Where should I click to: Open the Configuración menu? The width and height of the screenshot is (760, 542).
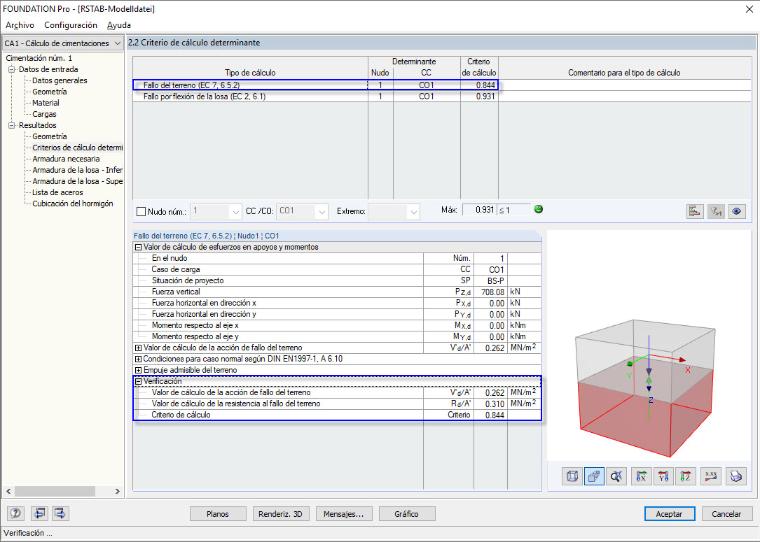point(71,25)
